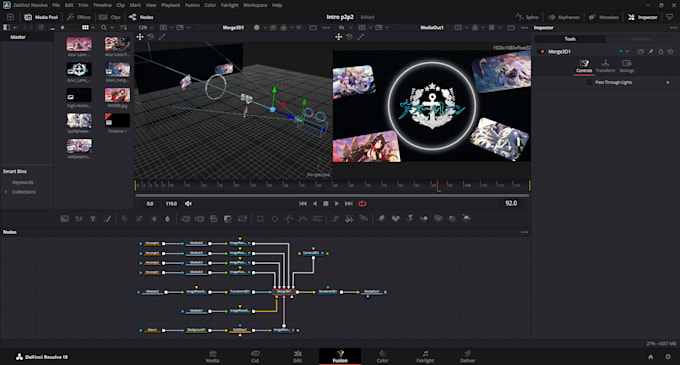The width and height of the screenshot is (680, 365).
Task: Click the time ruler scrub bar
Action: tap(332, 186)
